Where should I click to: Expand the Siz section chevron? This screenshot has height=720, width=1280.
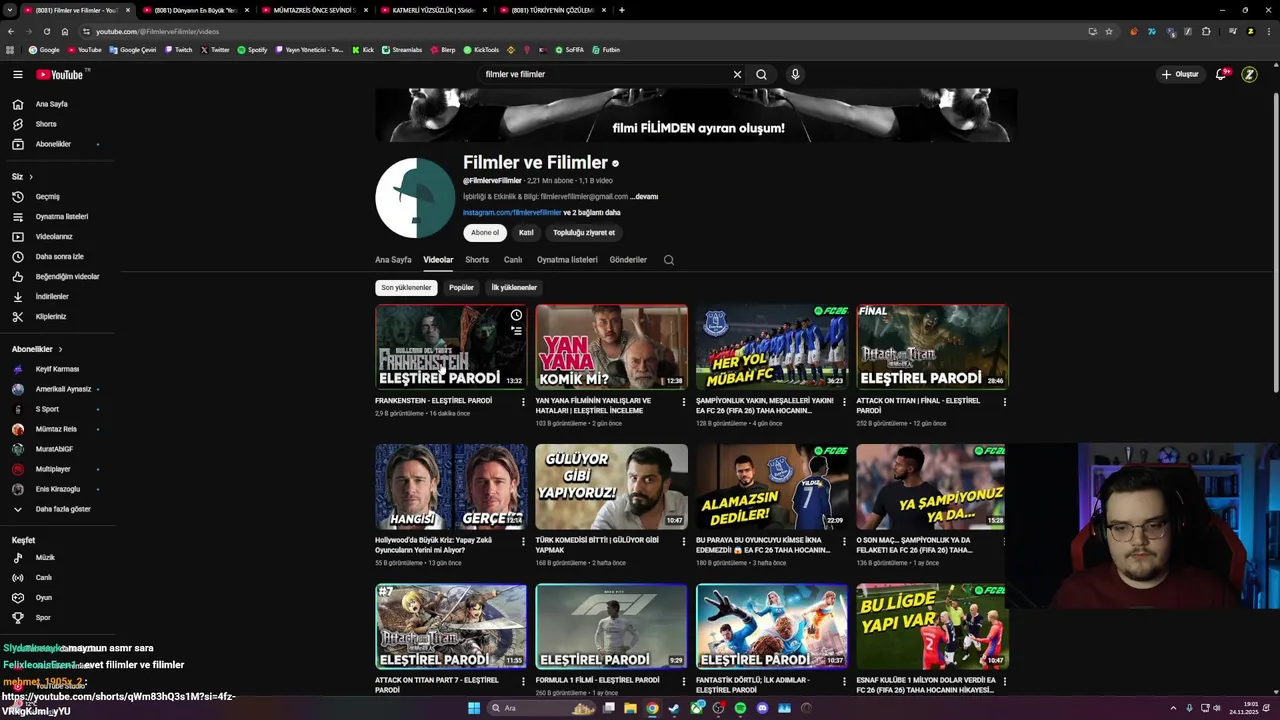30,177
